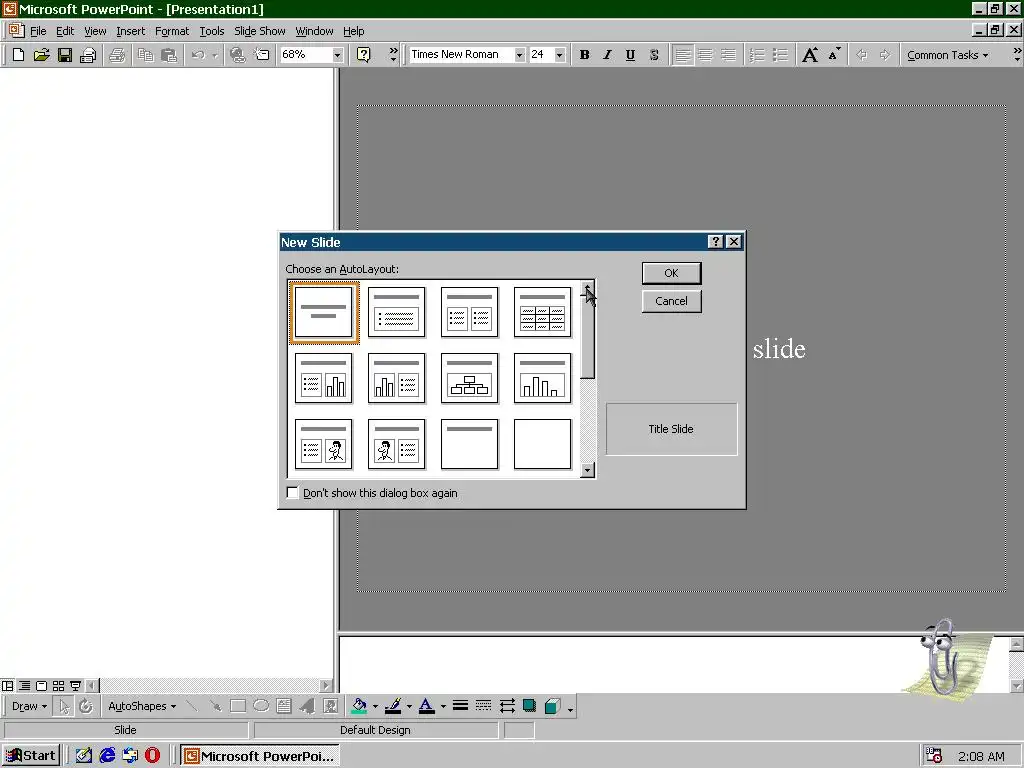Apply Bold formatting
1024x768 pixels.
584,55
